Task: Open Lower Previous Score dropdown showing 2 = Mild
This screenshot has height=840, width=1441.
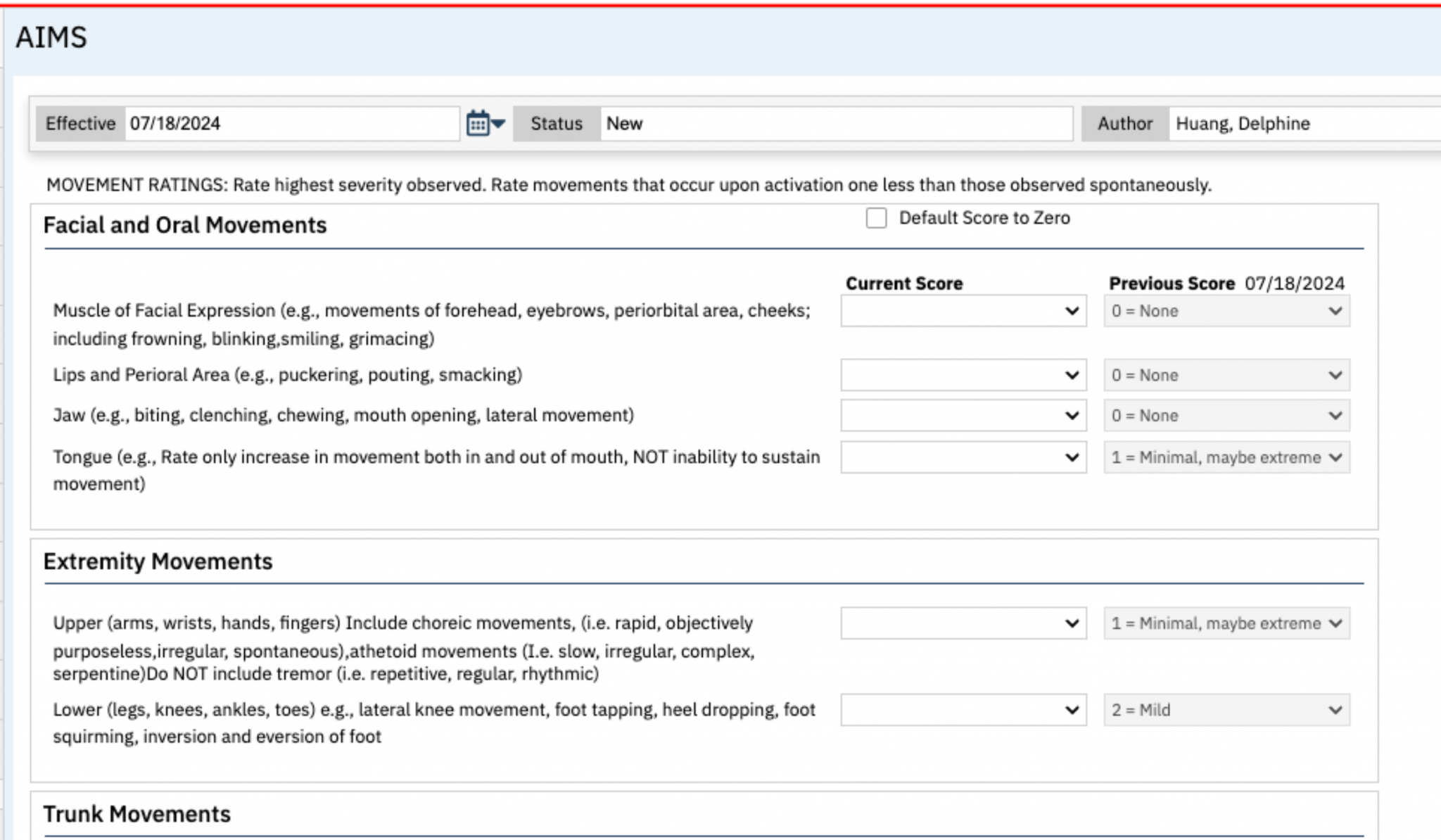Action: click(1226, 710)
